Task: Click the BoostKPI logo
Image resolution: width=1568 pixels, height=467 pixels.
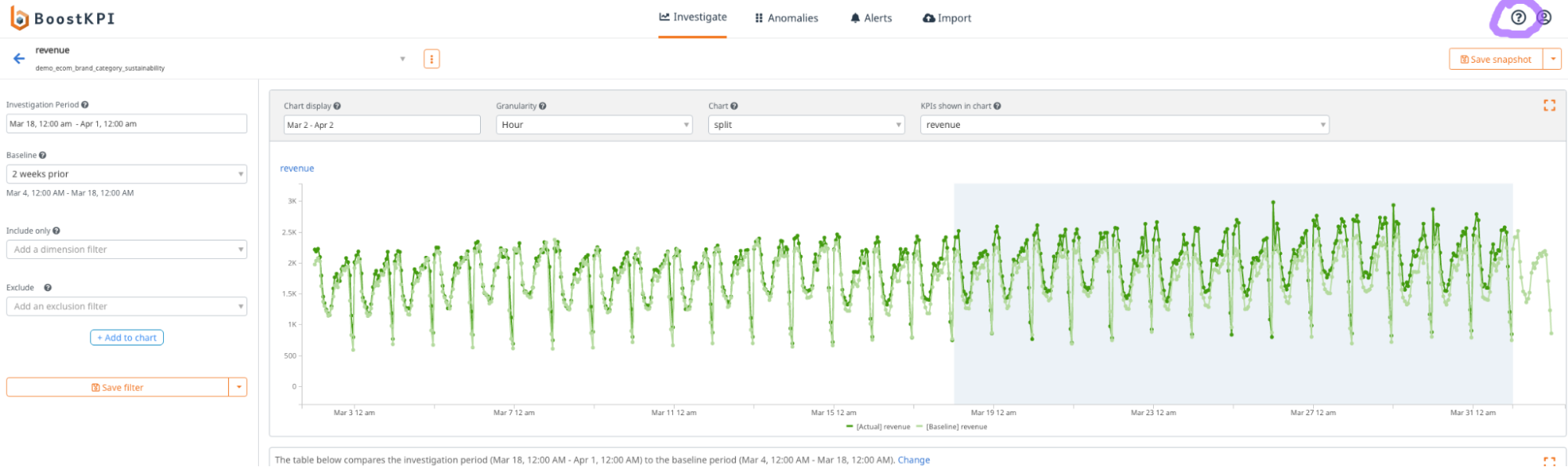Action: tap(63, 18)
